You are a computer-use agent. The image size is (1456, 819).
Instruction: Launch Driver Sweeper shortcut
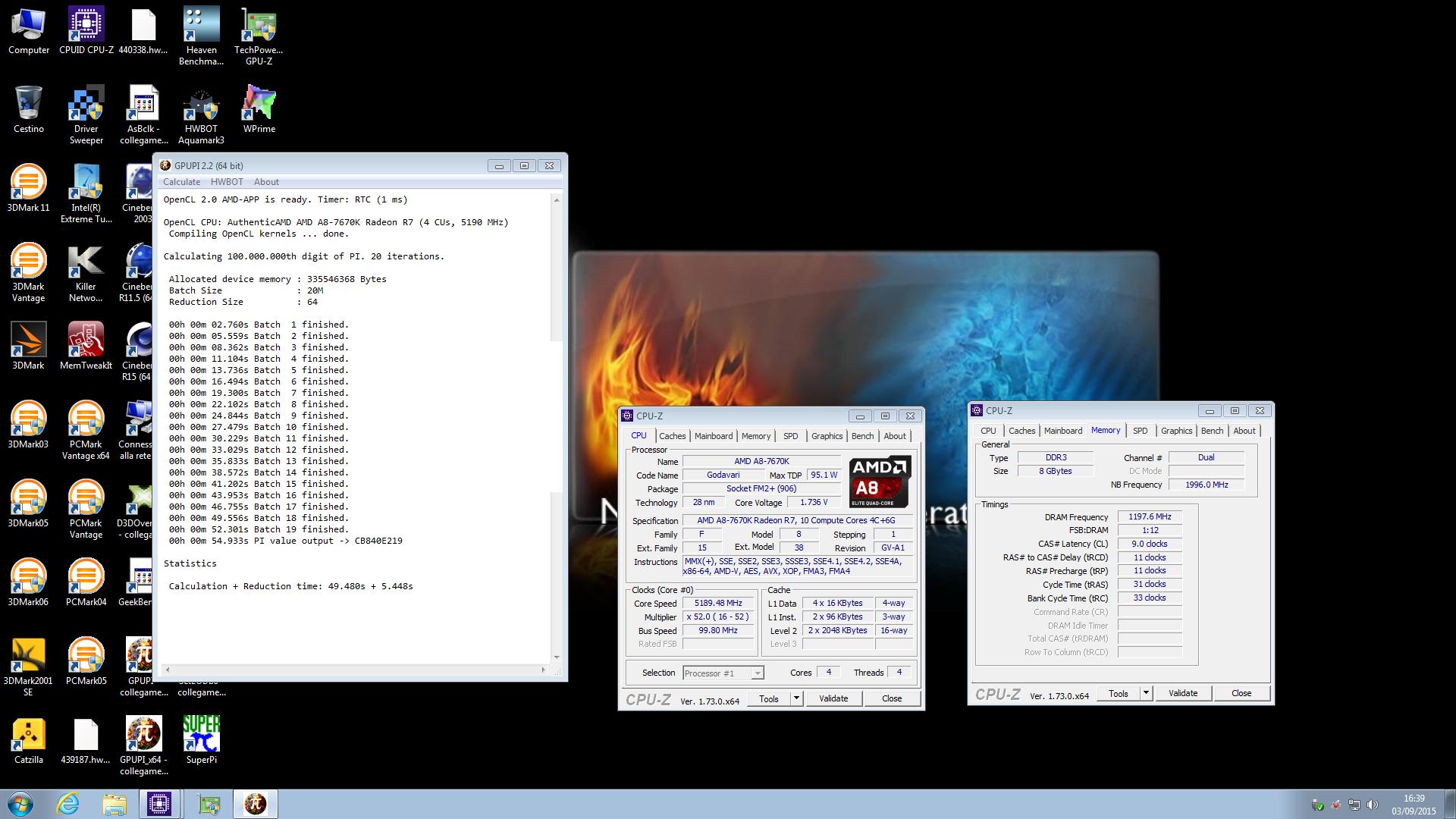tap(86, 115)
